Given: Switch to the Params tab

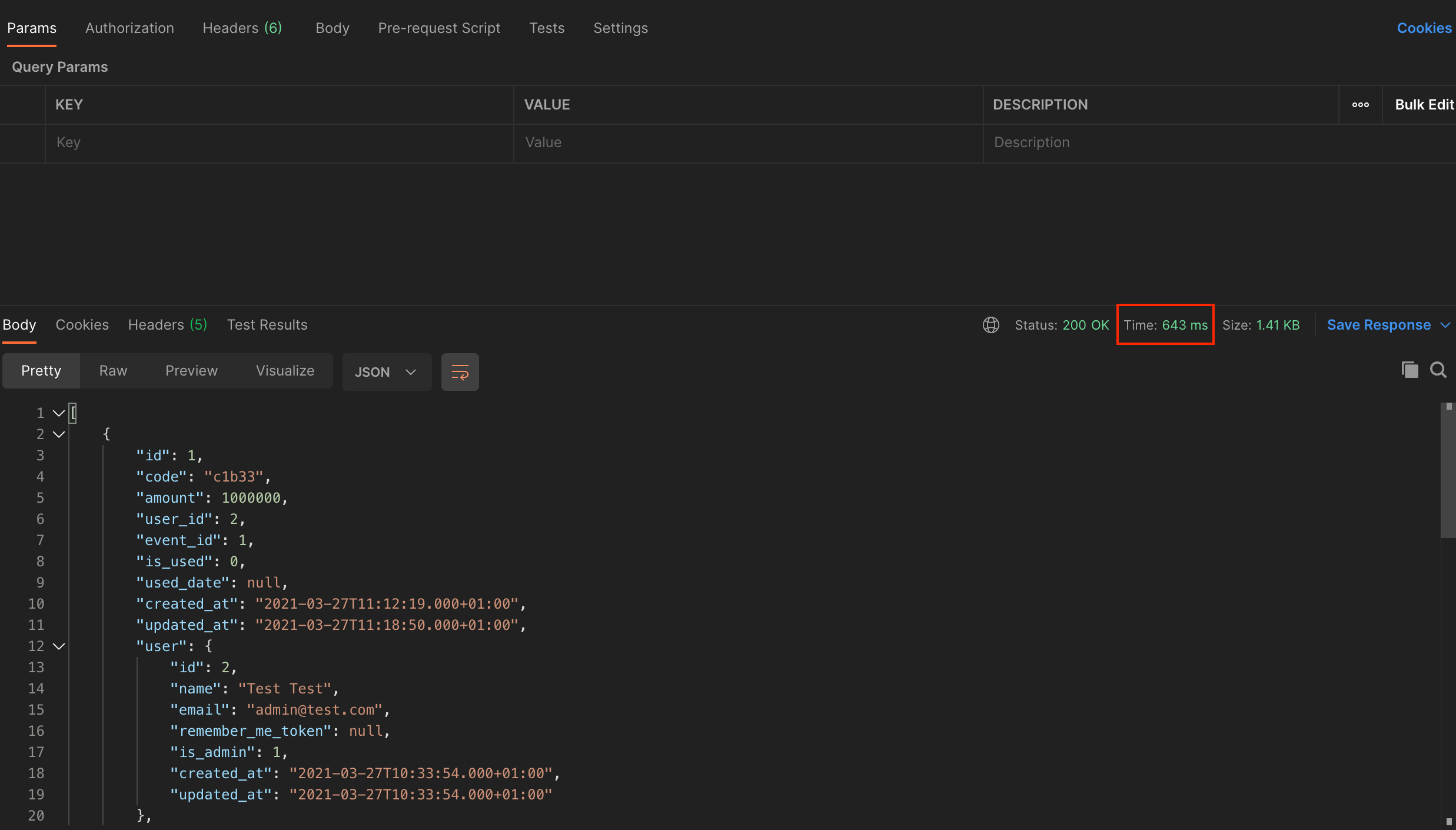Looking at the screenshot, I should click(x=32, y=28).
